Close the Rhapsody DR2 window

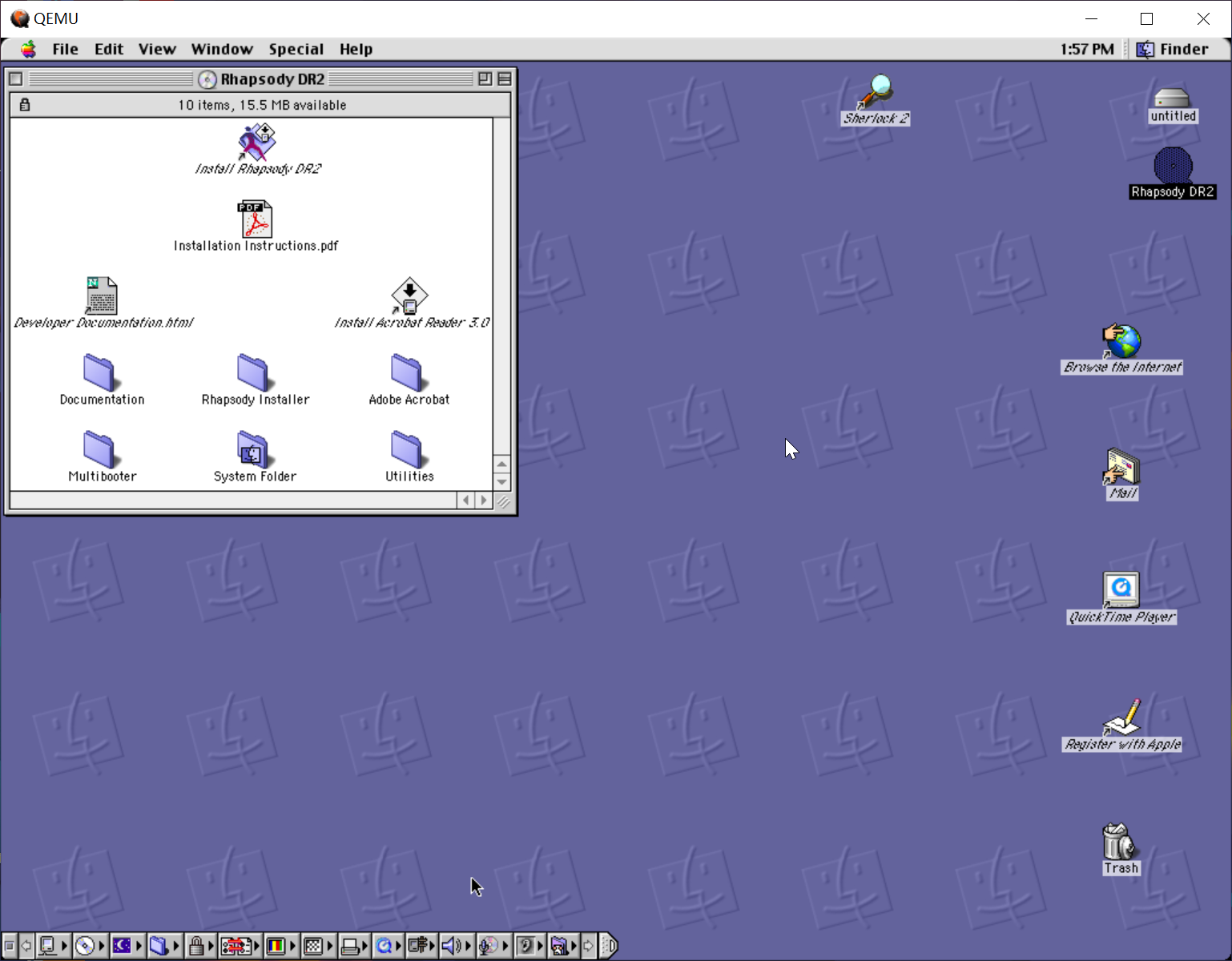point(15,78)
